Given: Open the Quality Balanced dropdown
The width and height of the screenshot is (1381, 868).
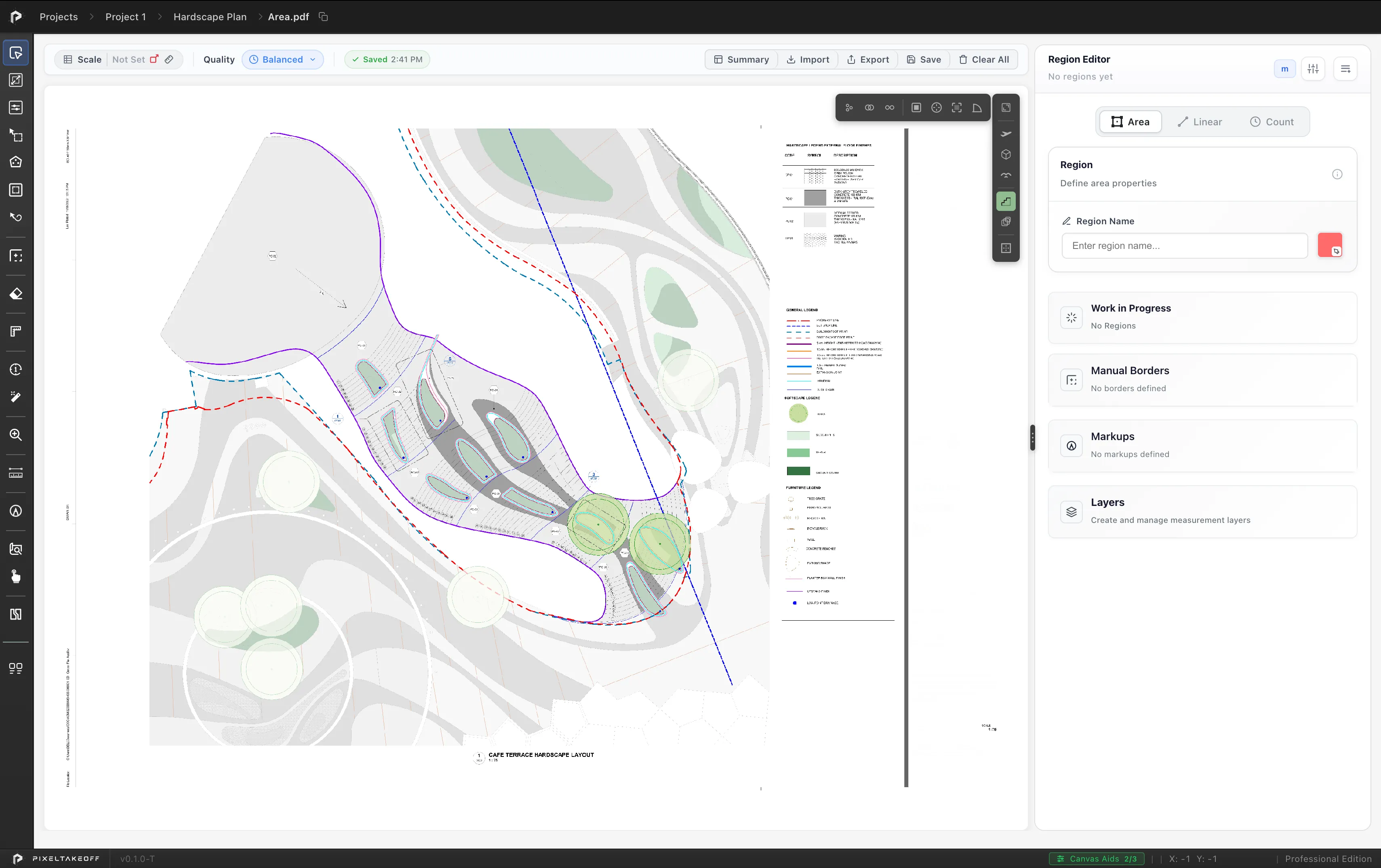Looking at the screenshot, I should (x=283, y=60).
